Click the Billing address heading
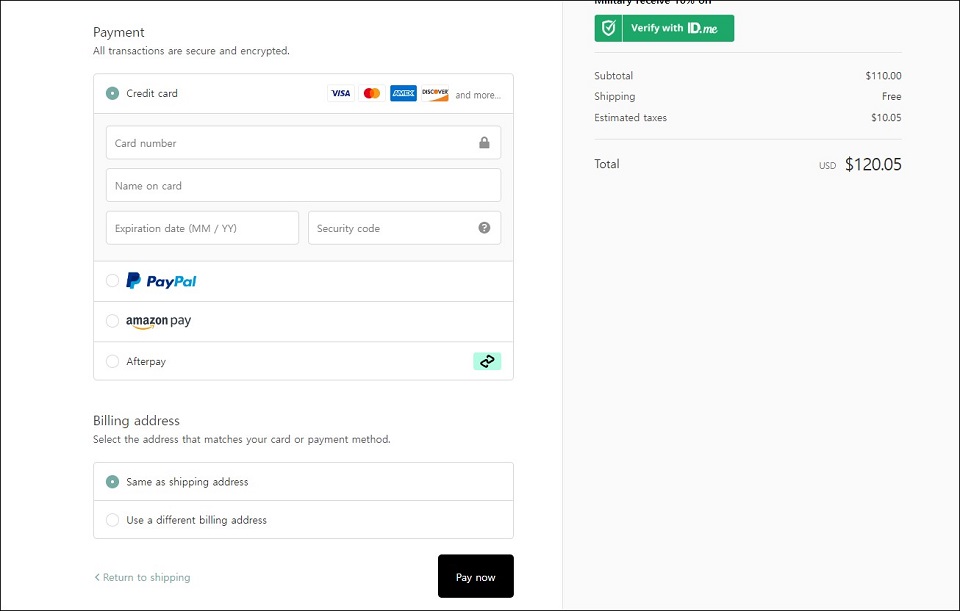 pyautogui.click(x=137, y=421)
